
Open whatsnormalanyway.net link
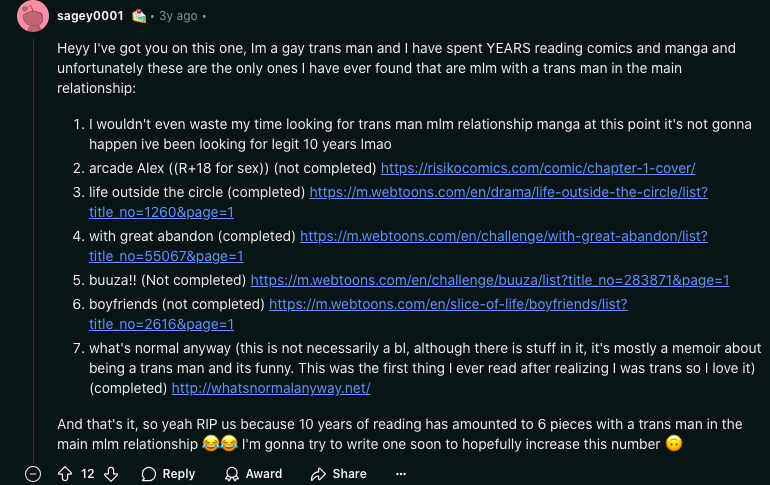[x=271, y=388]
